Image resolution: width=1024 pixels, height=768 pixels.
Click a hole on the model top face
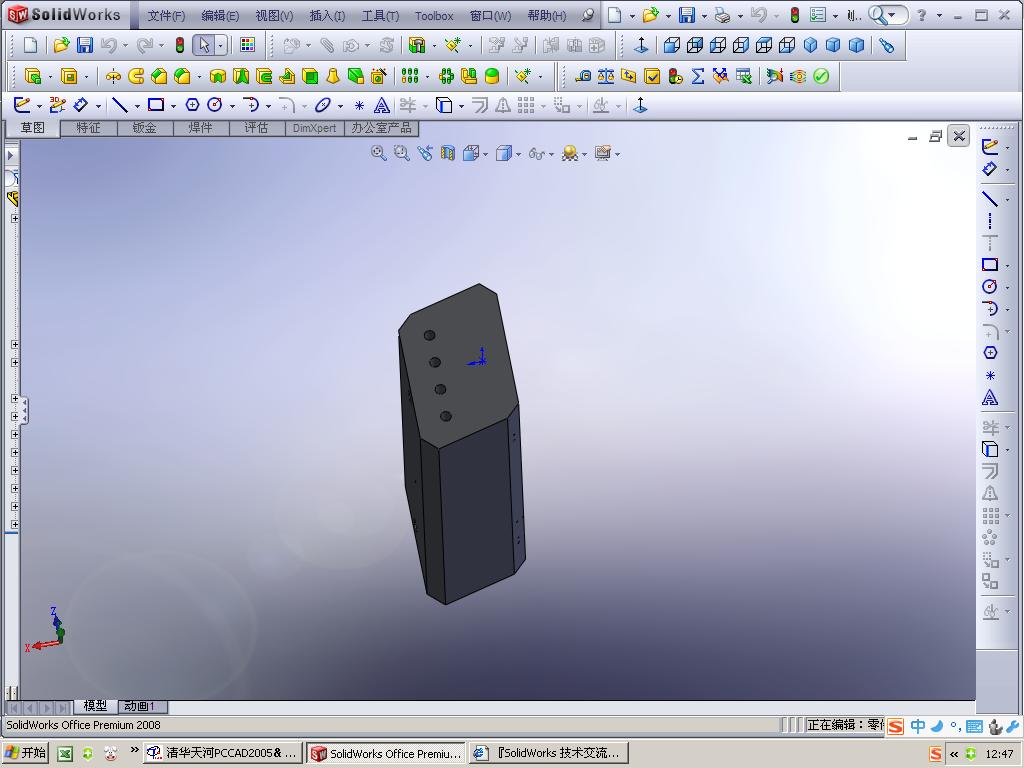click(429, 335)
